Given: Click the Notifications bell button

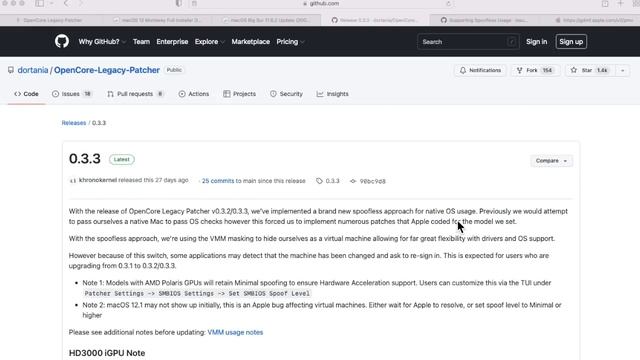Looking at the screenshot, I should click(480, 70).
